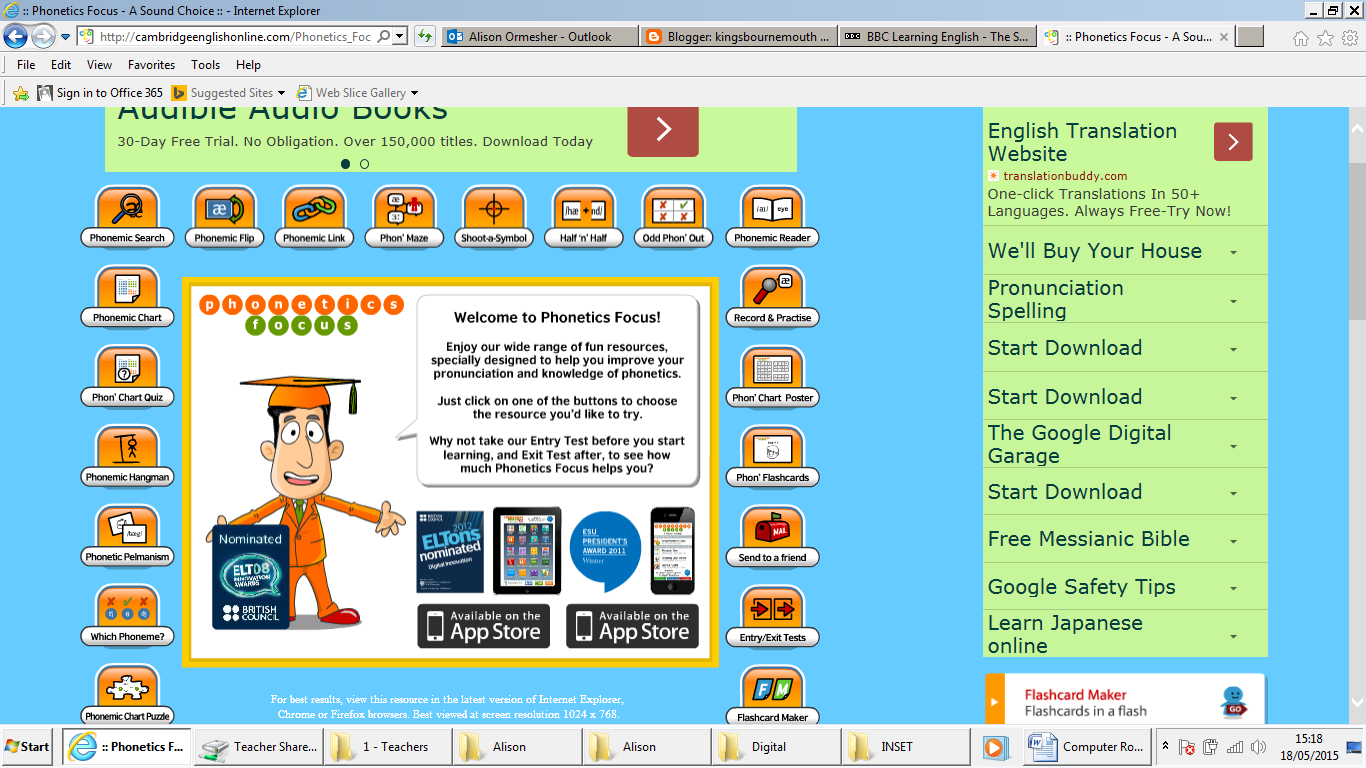Viewport: 1366px width, 768px height.
Task: Open the address bar history dropdown arrow
Action: [x=399, y=37]
